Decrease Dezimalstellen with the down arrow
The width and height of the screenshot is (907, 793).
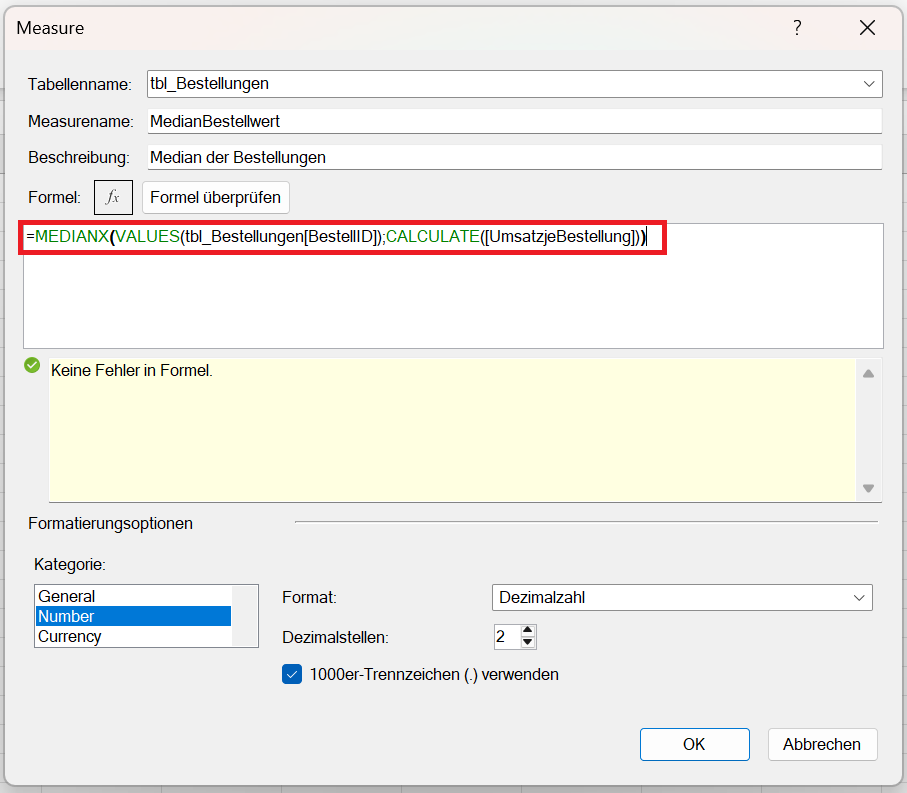(x=529, y=642)
